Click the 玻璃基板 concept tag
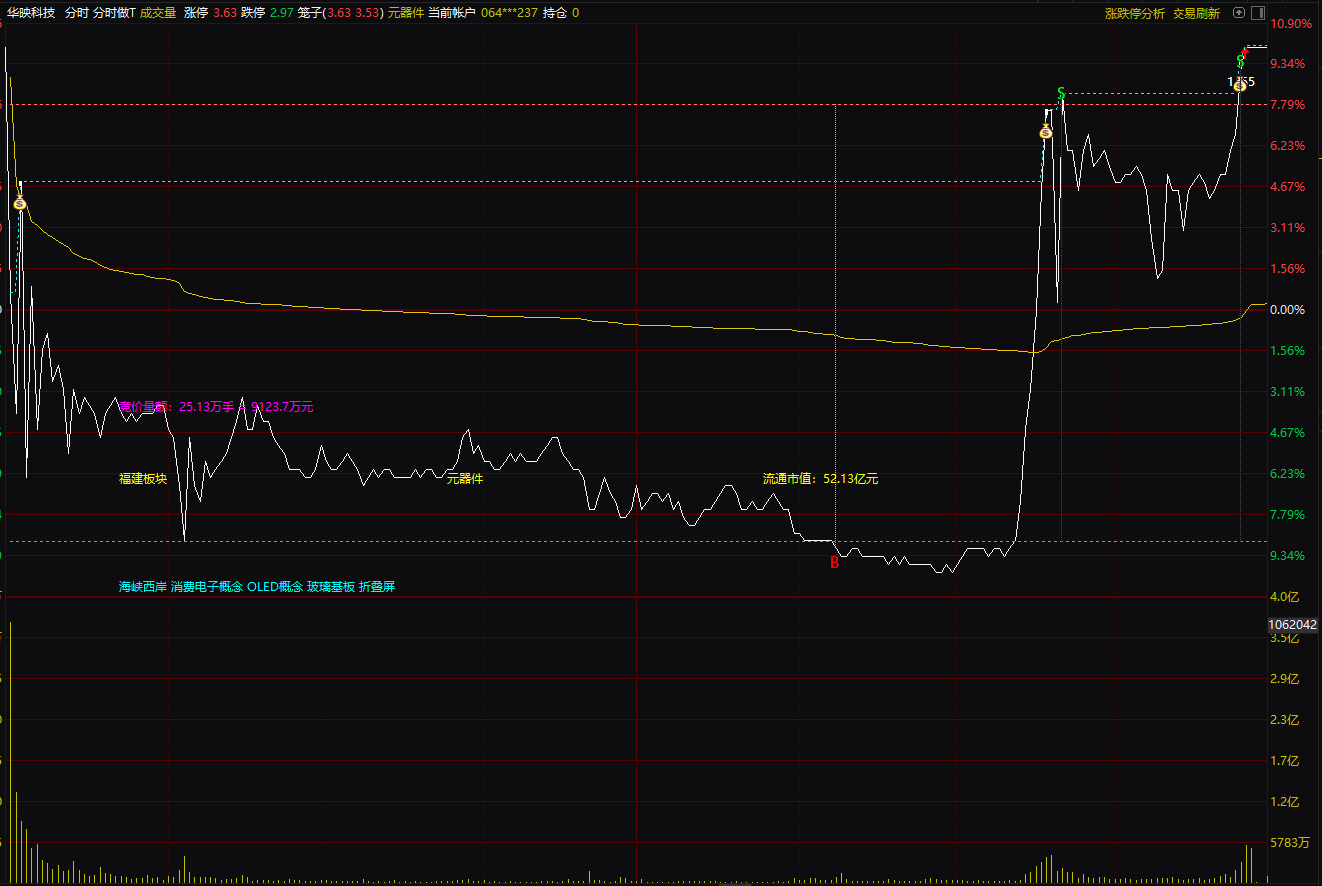The width and height of the screenshot is (1322, 886). click(331, 587)
